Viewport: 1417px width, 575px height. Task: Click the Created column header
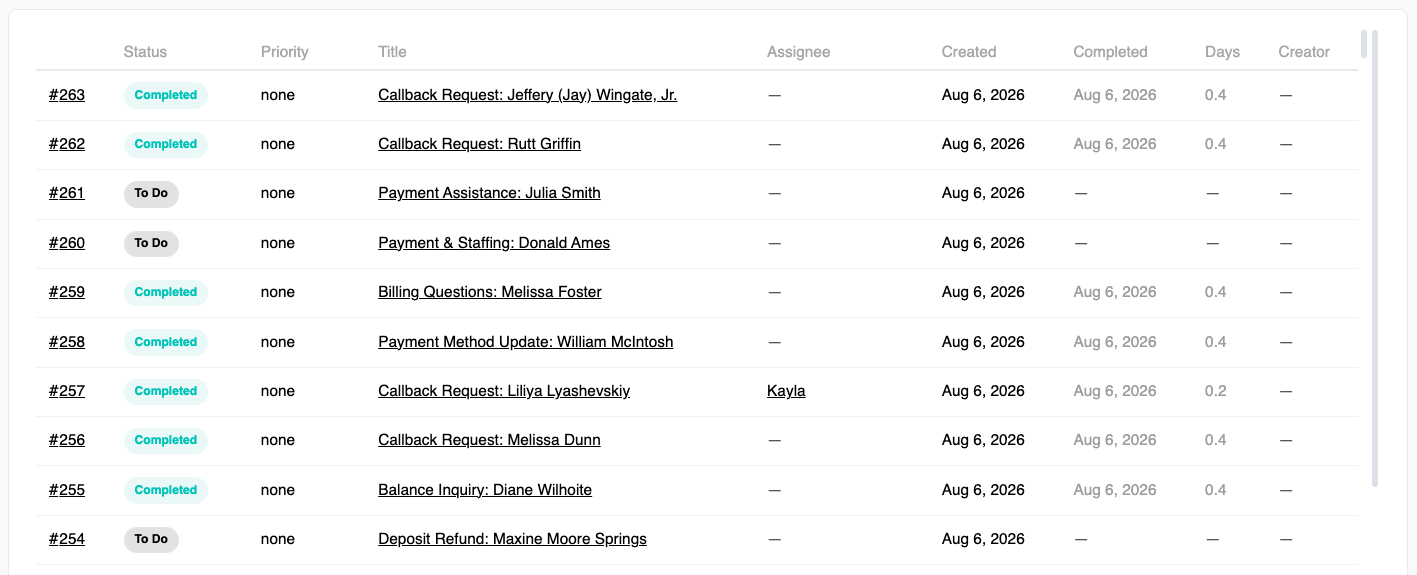969,52
